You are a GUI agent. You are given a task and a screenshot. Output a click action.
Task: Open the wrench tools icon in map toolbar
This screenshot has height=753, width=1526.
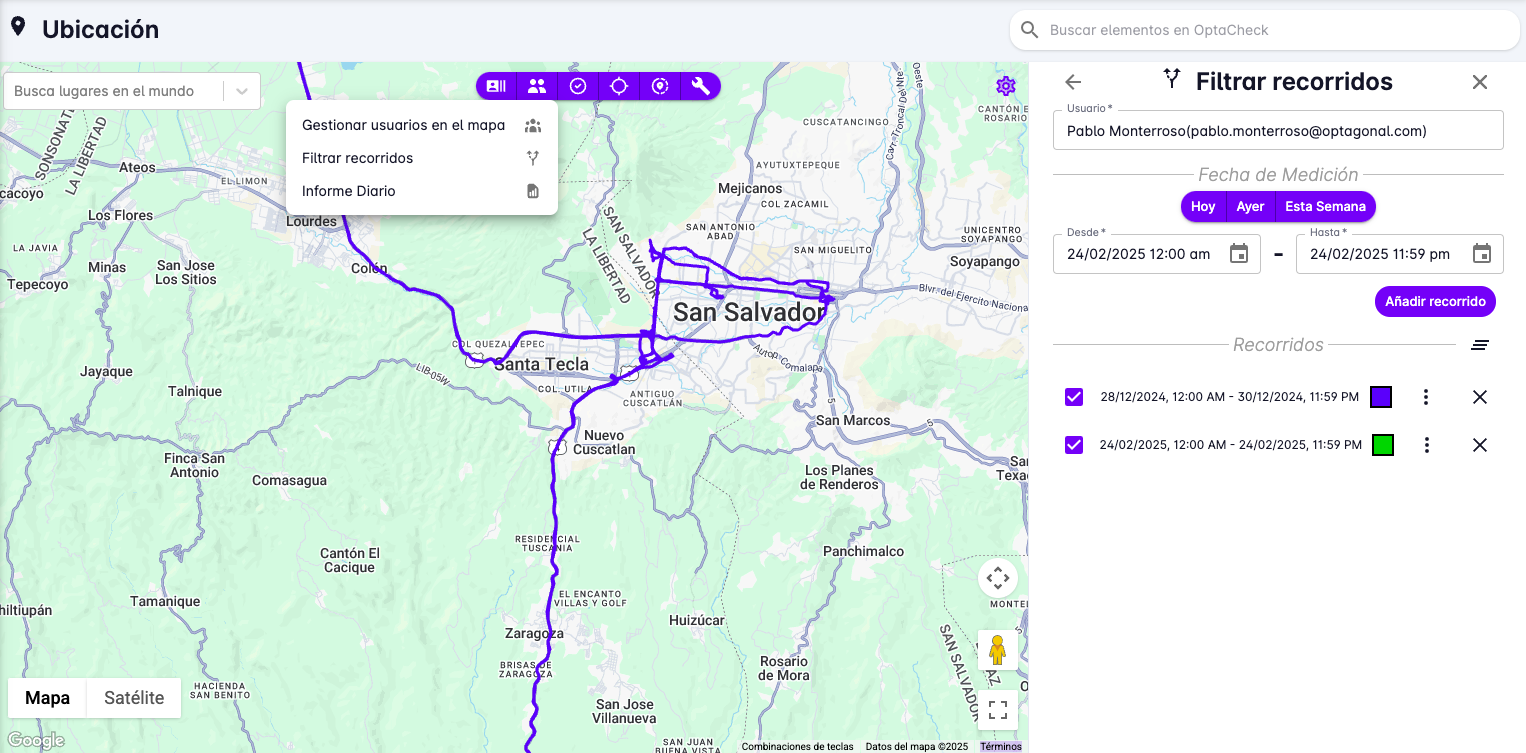[x=701, y=86]
